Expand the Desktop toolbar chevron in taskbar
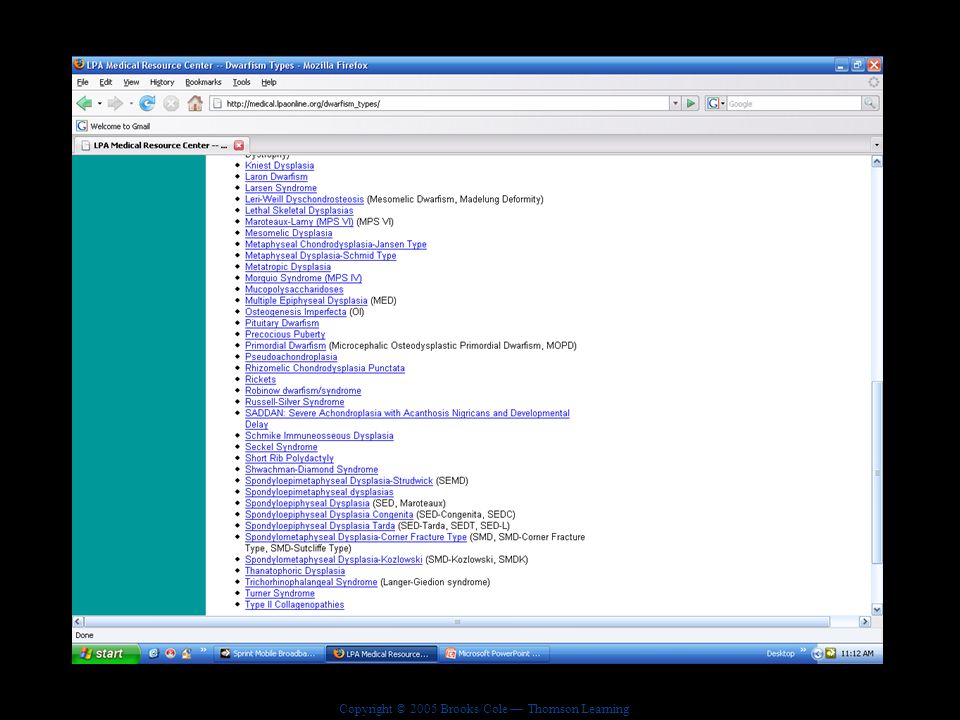This screenshot has width=960, height=720. pyautogui.click(x=803, y=650)
